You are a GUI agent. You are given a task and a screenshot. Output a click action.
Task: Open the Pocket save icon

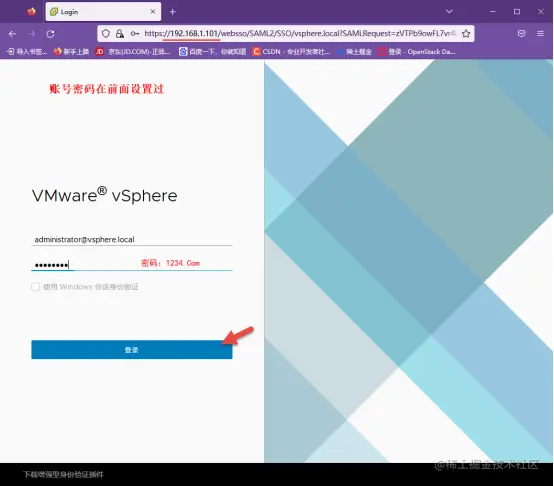point(521,34)
